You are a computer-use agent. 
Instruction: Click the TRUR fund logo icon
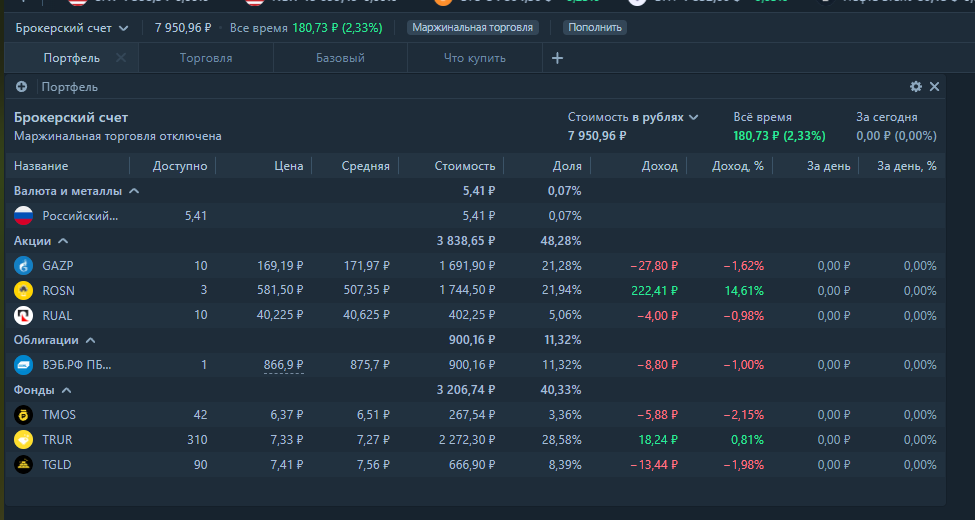(23, 440)
